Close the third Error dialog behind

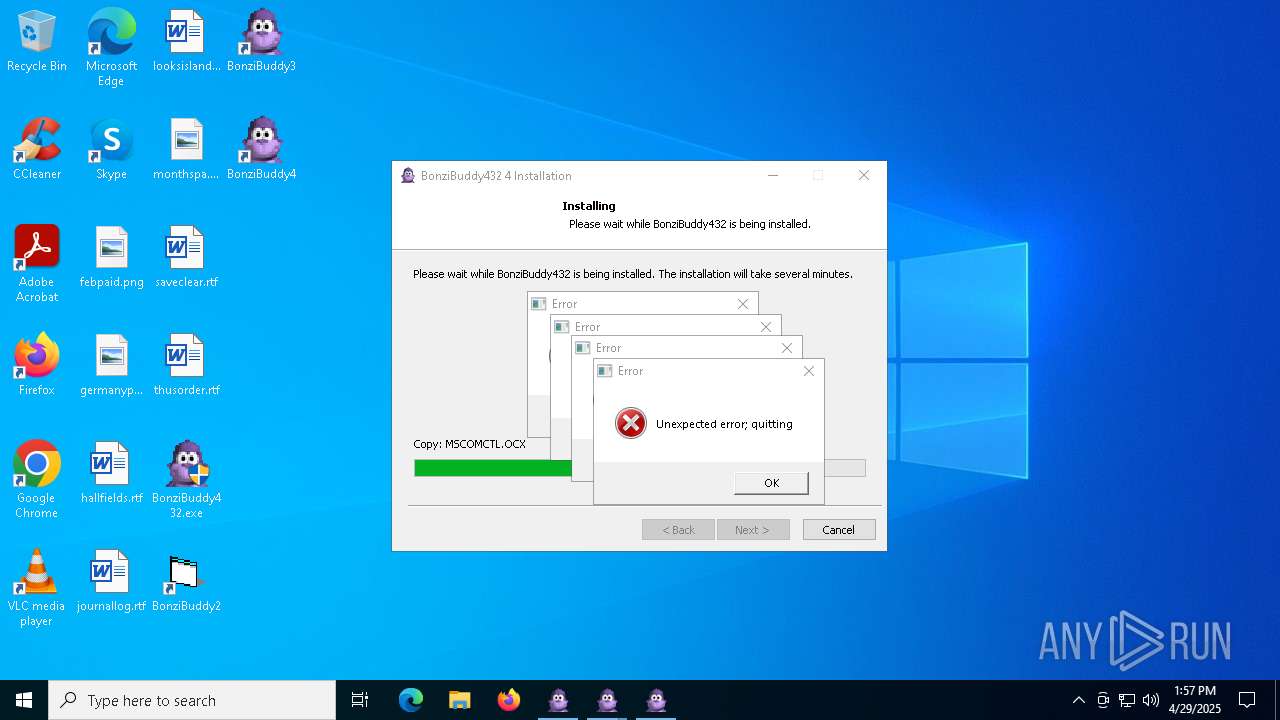pyautogui.click(x=766, y=327)
